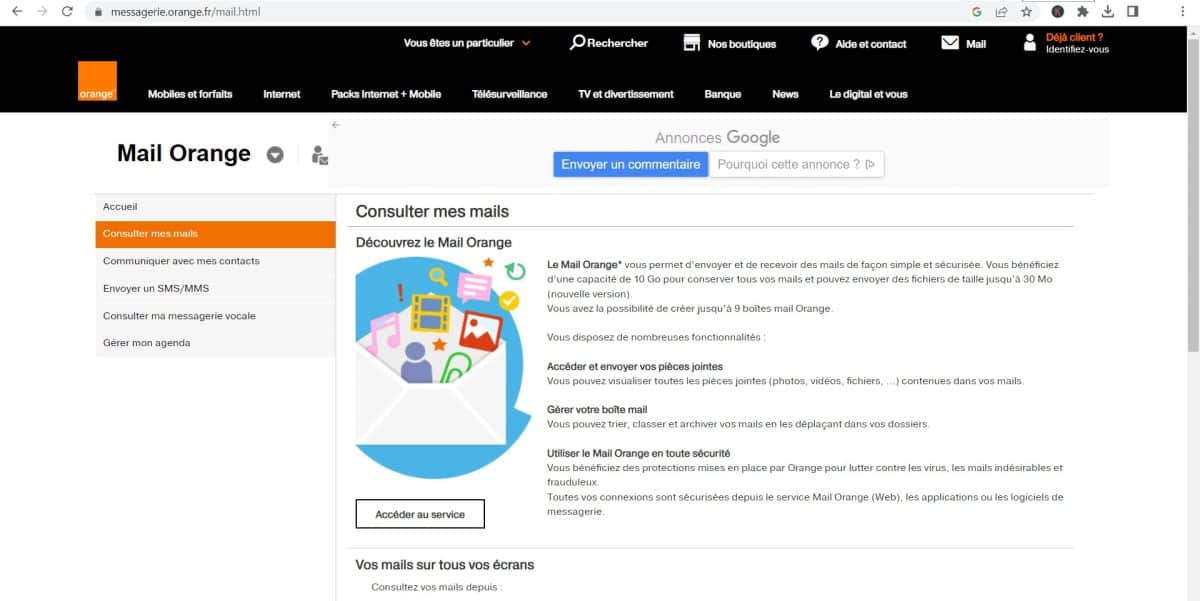Open the 'TV et divertissement' menu
Image resolution: width=1200 pixels, height=601 pixels.
click(625, 94)
